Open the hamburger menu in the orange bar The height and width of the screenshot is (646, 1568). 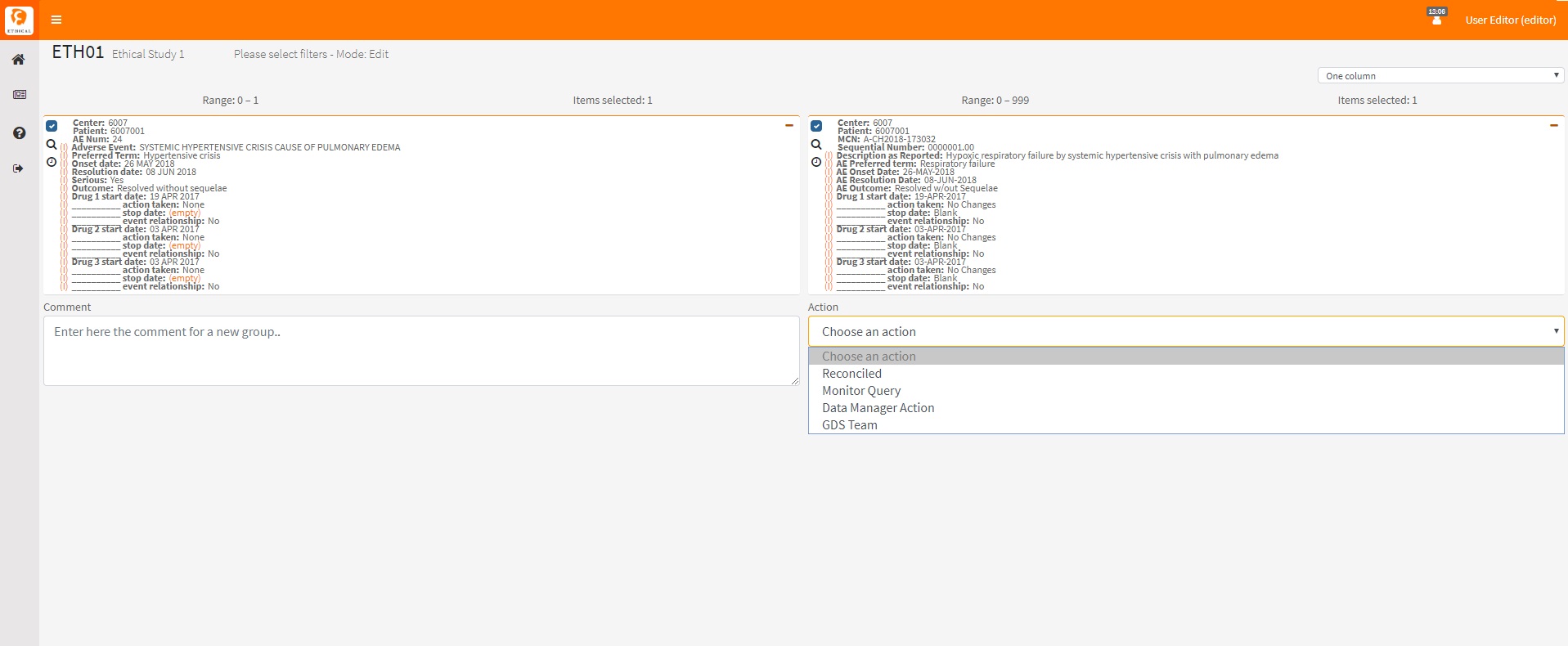click(x=56, y=20)
